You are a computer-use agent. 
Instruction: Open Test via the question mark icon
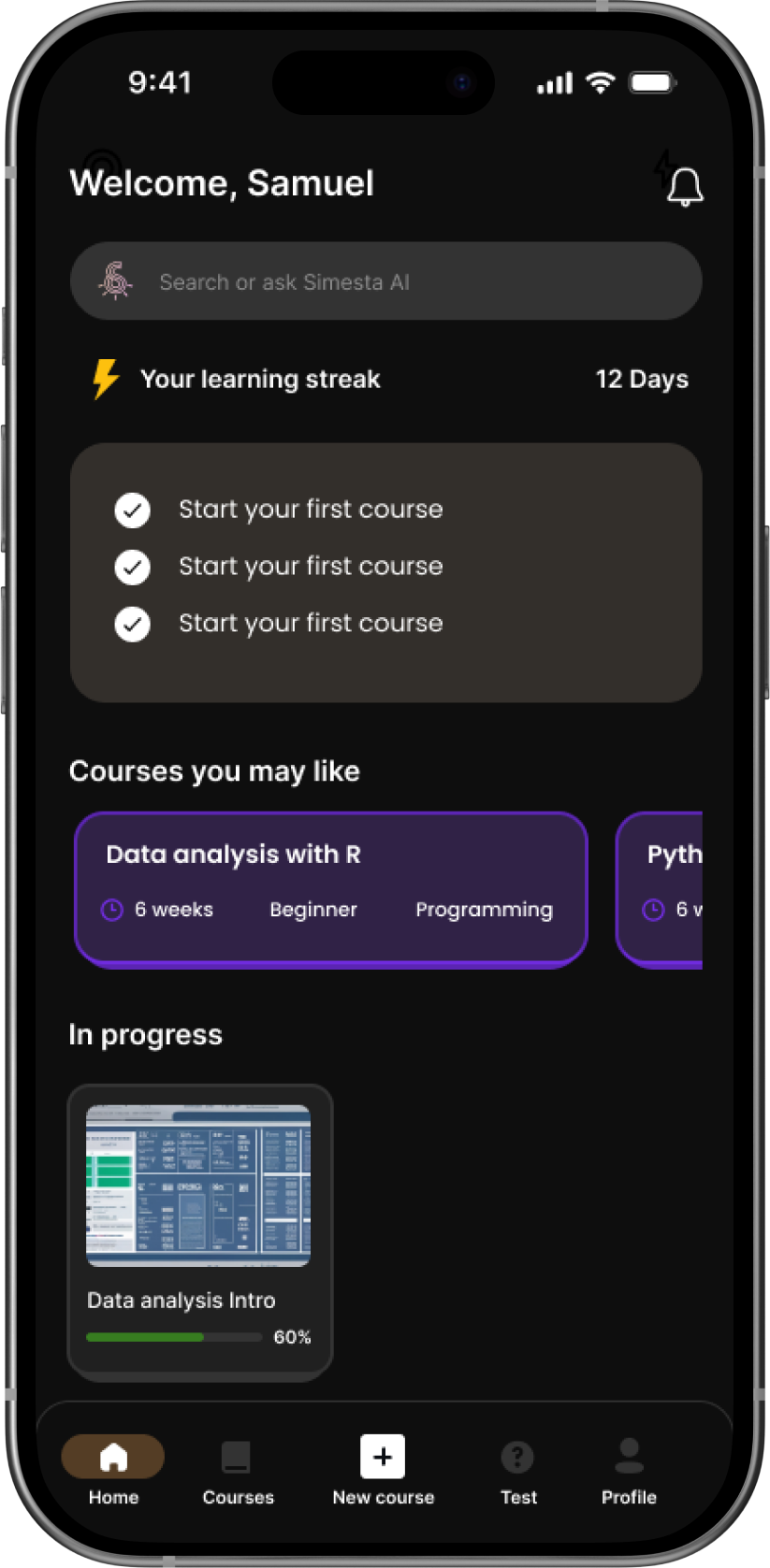point(517,1457)
